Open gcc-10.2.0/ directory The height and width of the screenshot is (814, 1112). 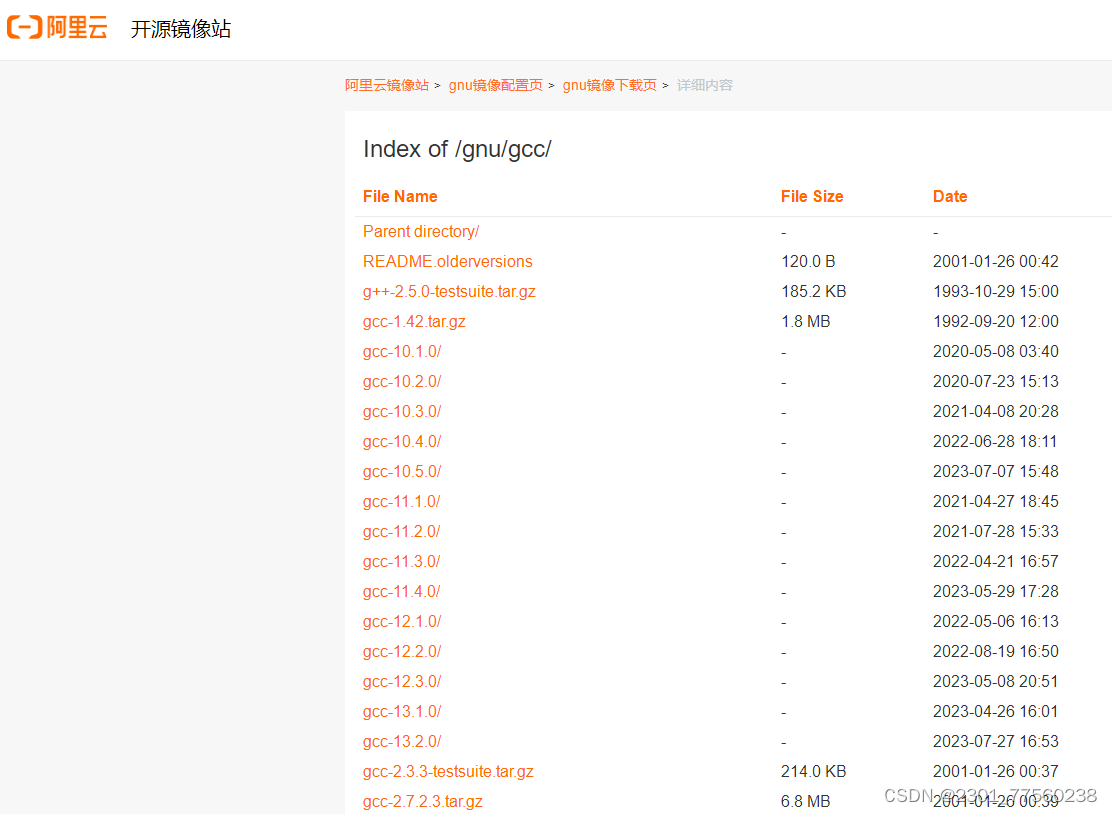click(x=402, y=381)
